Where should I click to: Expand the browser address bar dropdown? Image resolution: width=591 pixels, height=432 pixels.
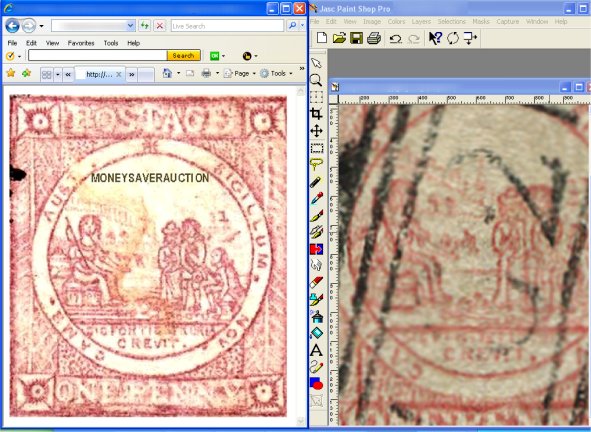point(130,26)
